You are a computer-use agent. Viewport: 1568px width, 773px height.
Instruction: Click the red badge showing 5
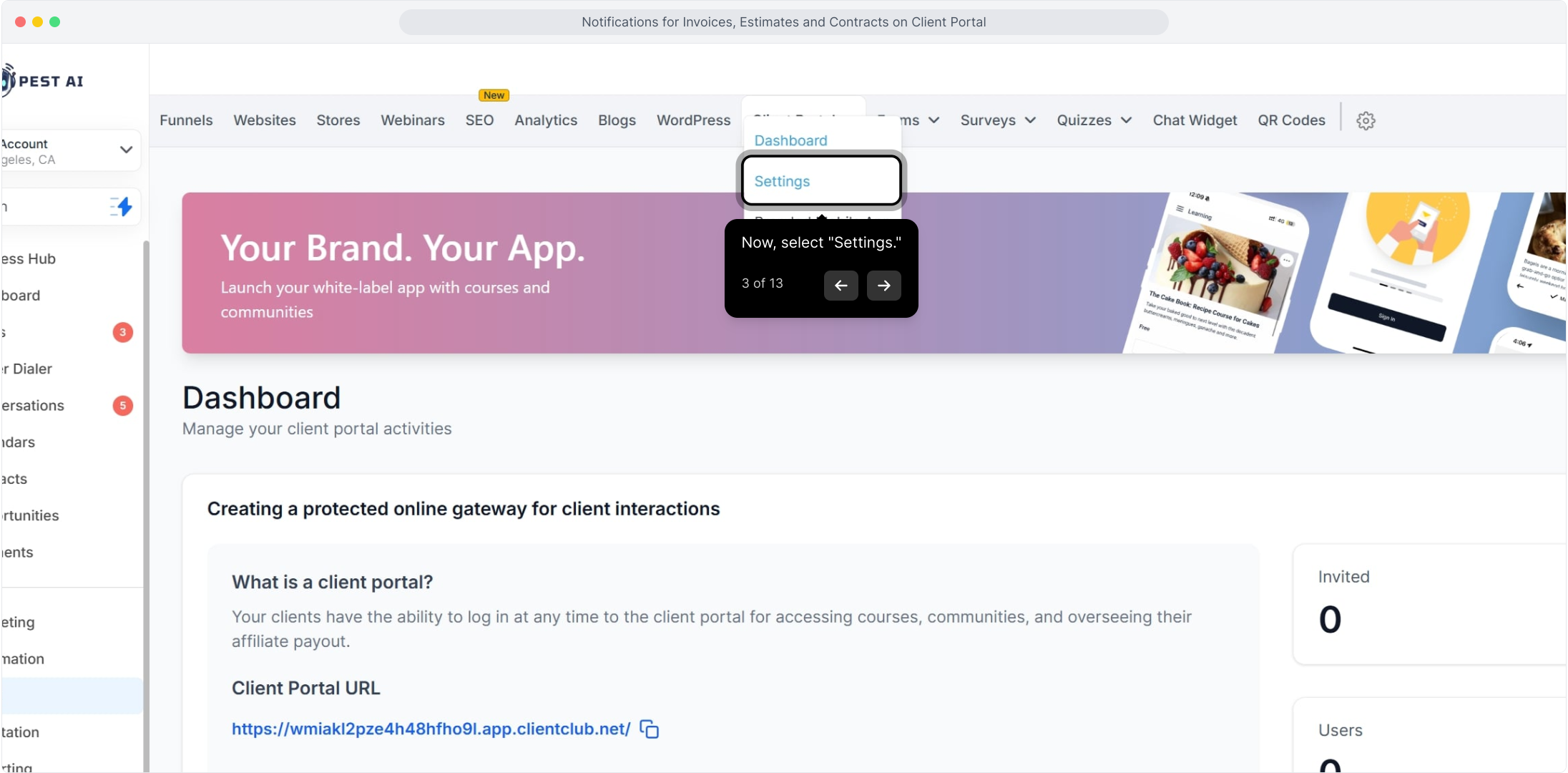123,406
